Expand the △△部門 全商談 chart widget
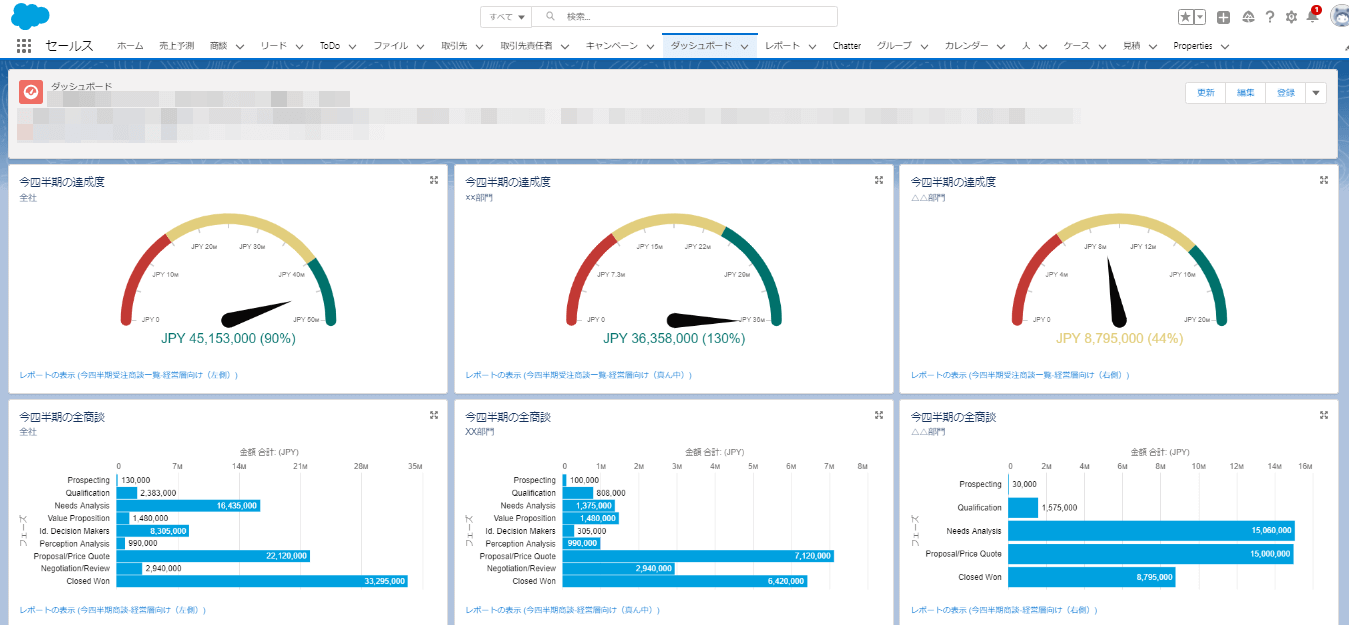1349x625 pixels. 1323,414
